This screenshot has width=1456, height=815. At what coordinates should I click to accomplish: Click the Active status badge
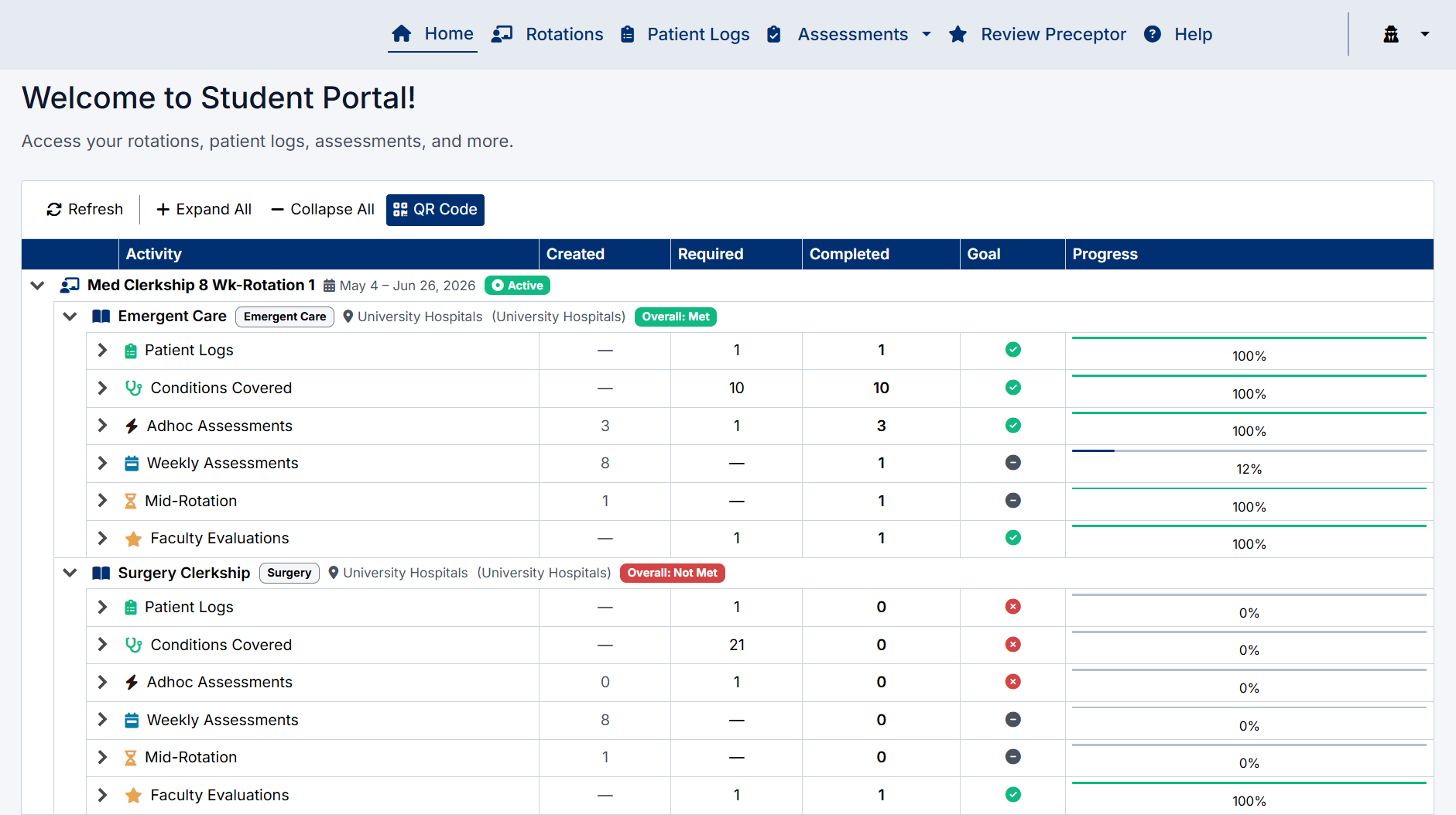tap(517, 286)
